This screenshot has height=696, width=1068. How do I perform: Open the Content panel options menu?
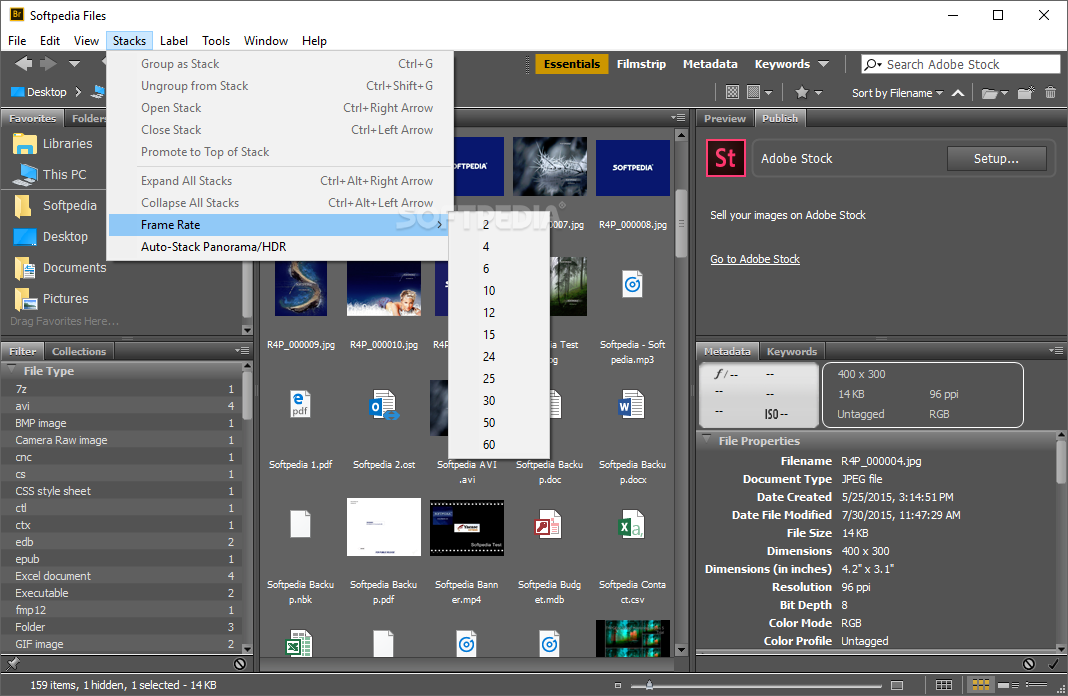(678, 118)
